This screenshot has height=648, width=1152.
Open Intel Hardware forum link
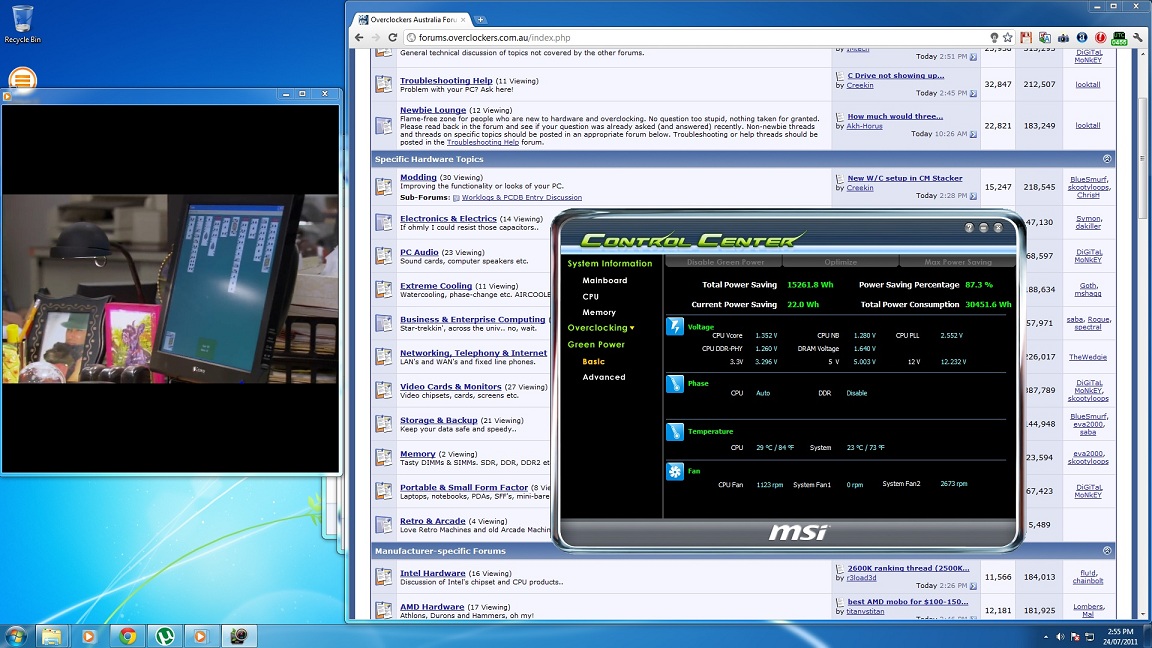pyautogui.click(x=433, y=573)
